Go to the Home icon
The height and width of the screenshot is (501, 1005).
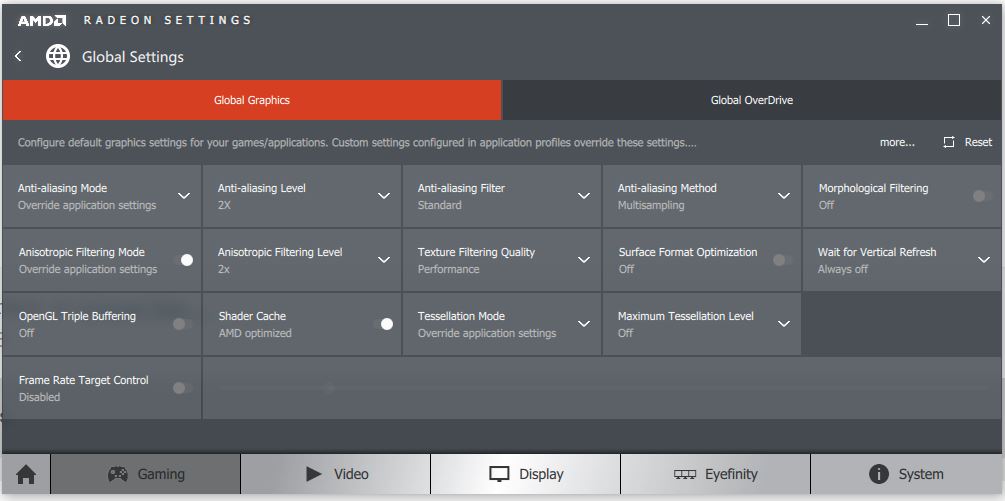pos(26,475)
